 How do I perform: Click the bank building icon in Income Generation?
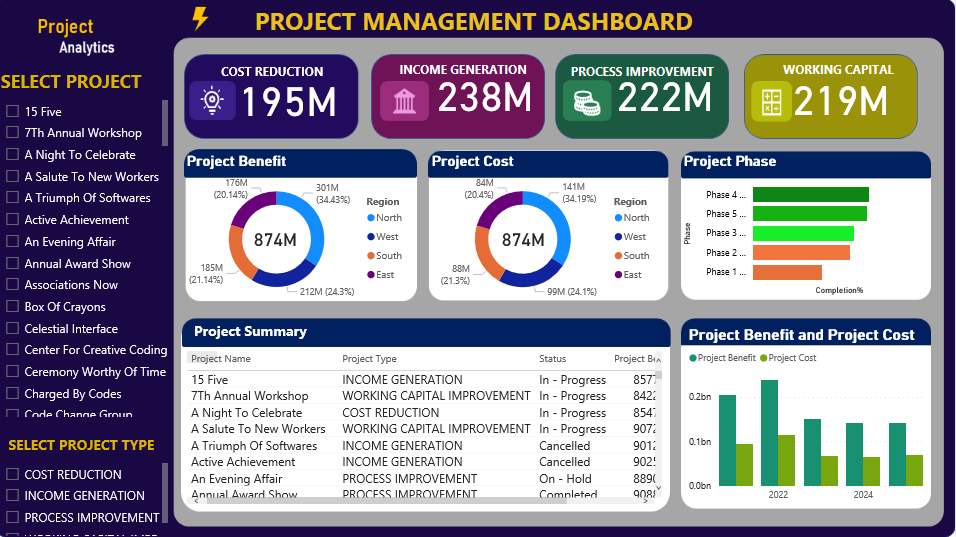[x=404, y=100]
